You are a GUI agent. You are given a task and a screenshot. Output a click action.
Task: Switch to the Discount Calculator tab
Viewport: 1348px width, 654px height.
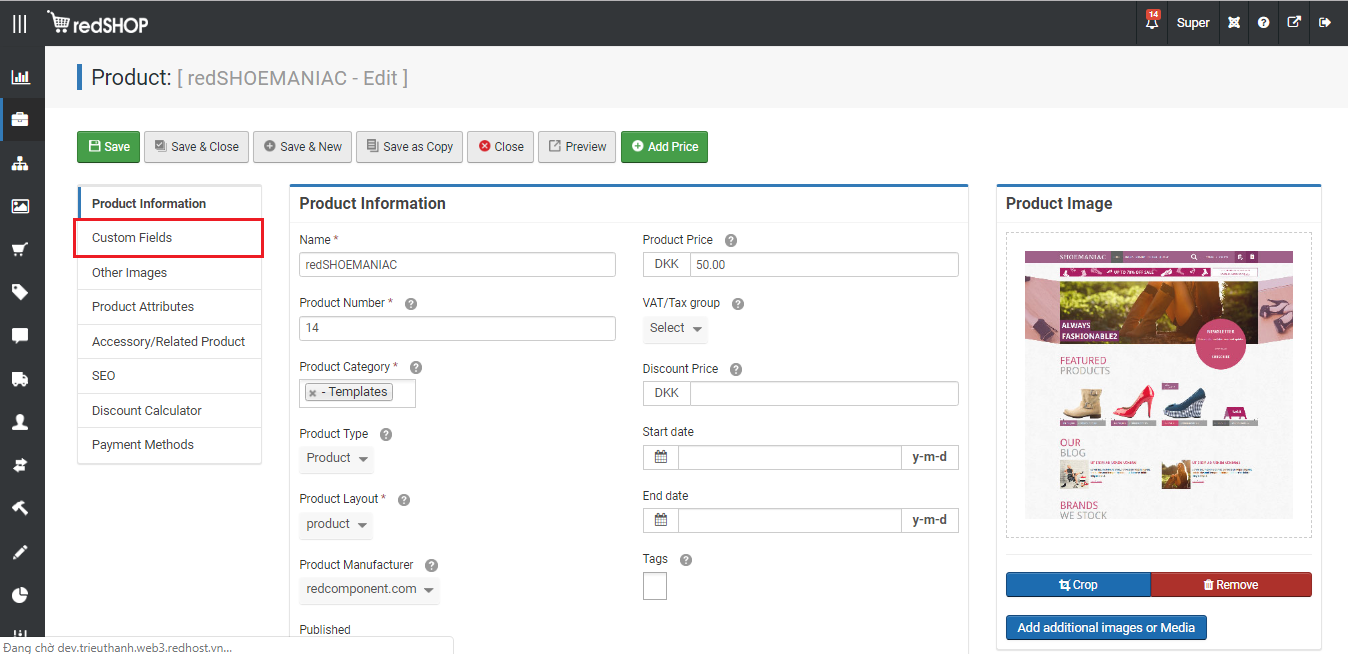[169, 411]
